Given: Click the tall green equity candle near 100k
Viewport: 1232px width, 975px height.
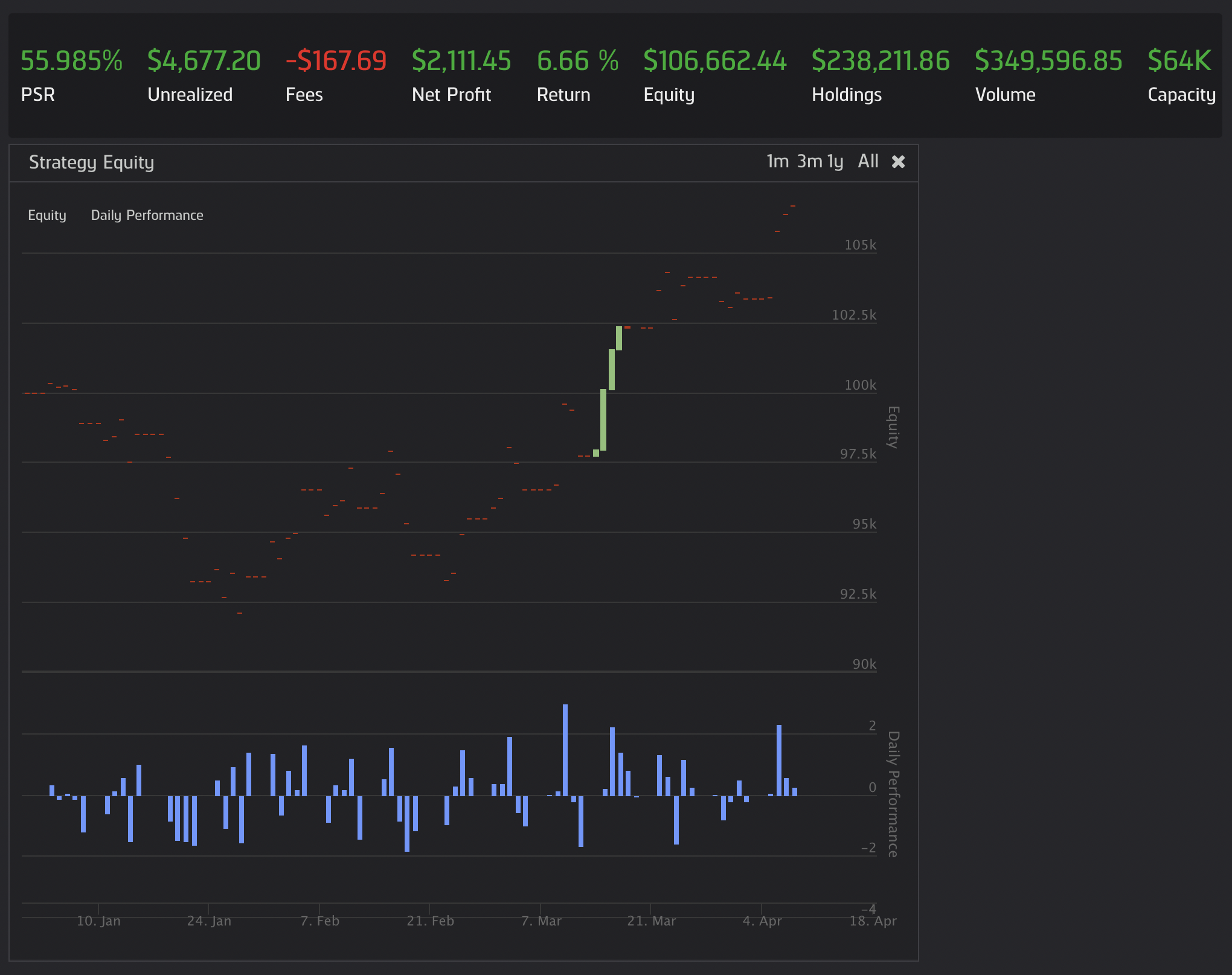Looking at the screenshot, I should click(603, 420).
